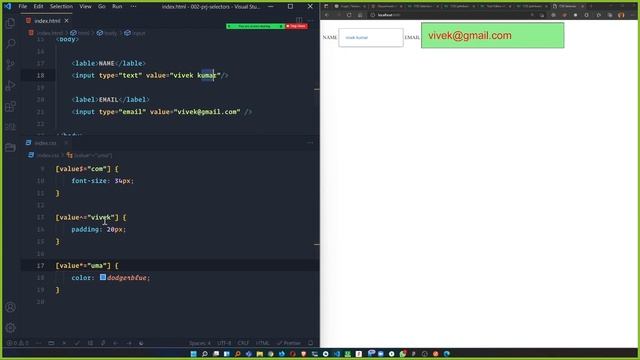Click the Spaces: 4 indentation status item

coord(200,343)
